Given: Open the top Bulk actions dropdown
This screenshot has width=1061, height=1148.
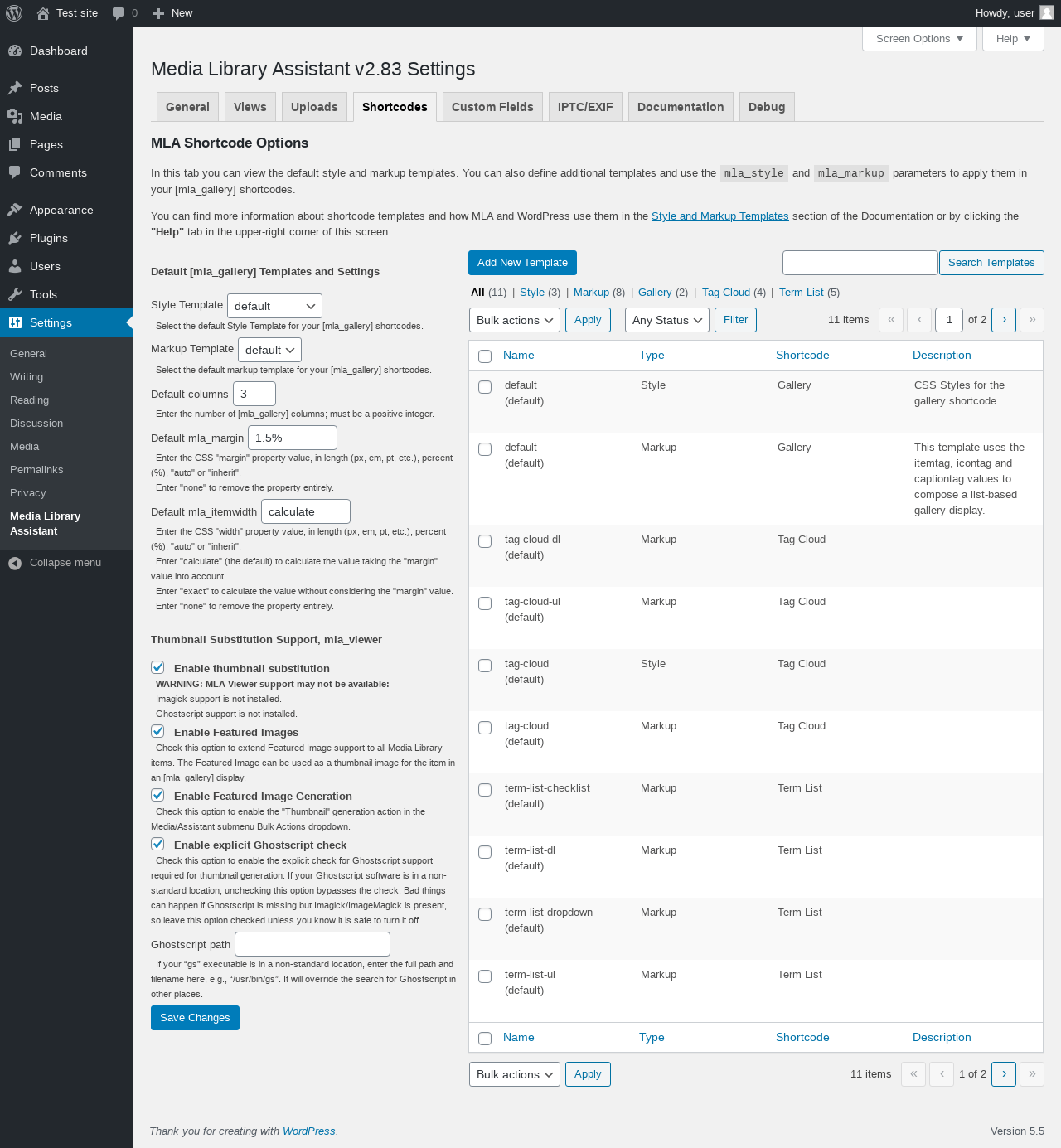Looking at the screenshot, I should [515, 320].
